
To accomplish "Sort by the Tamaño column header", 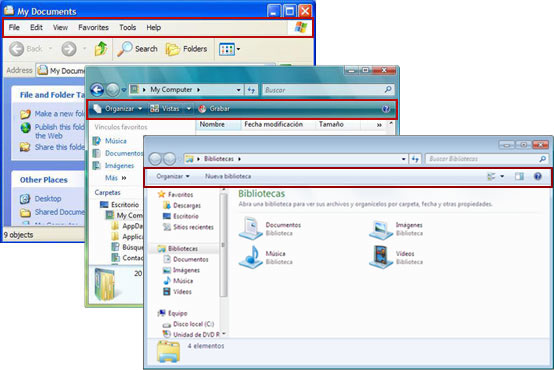I will point(331,124).
